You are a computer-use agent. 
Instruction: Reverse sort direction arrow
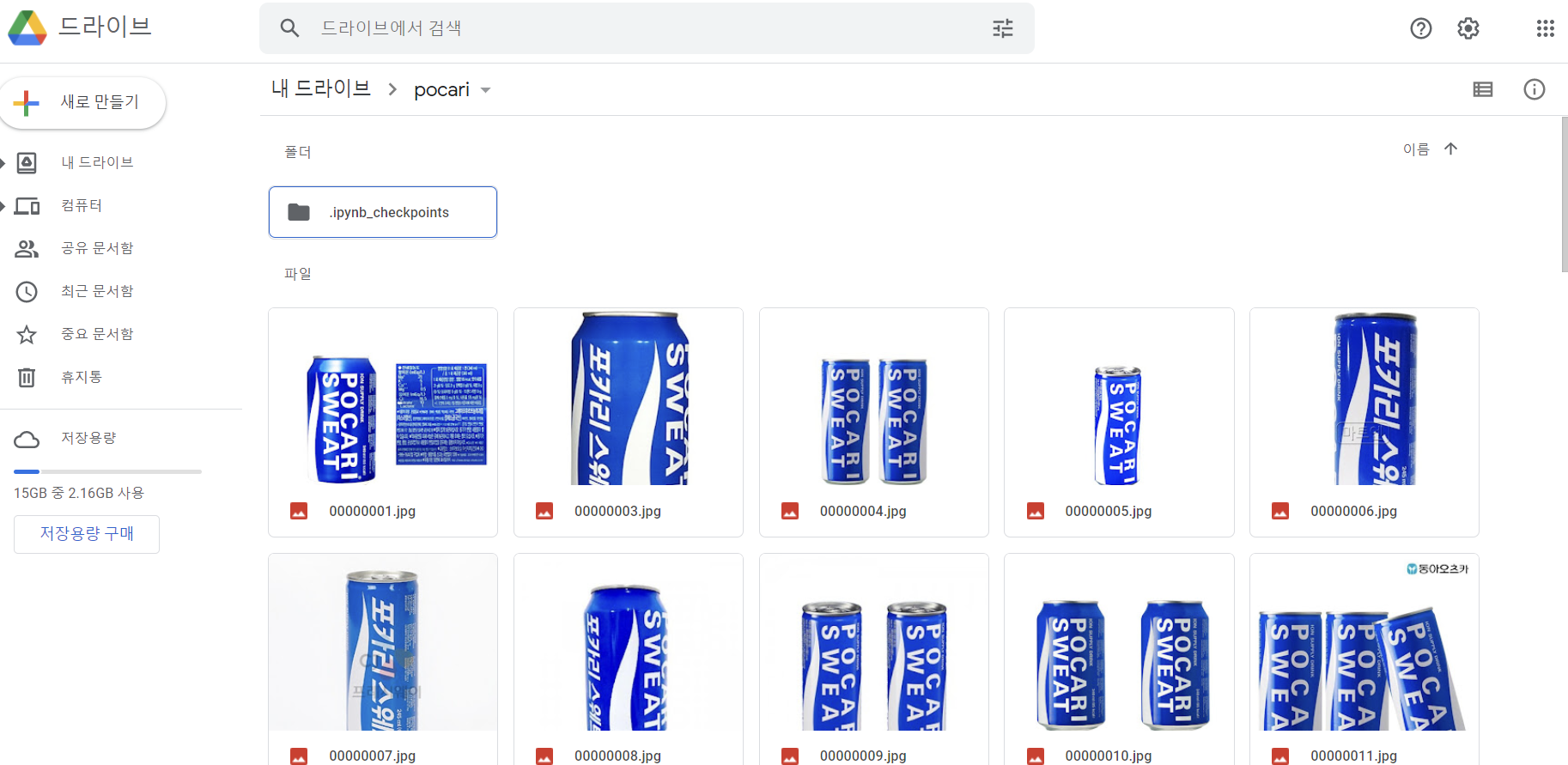1451,149
